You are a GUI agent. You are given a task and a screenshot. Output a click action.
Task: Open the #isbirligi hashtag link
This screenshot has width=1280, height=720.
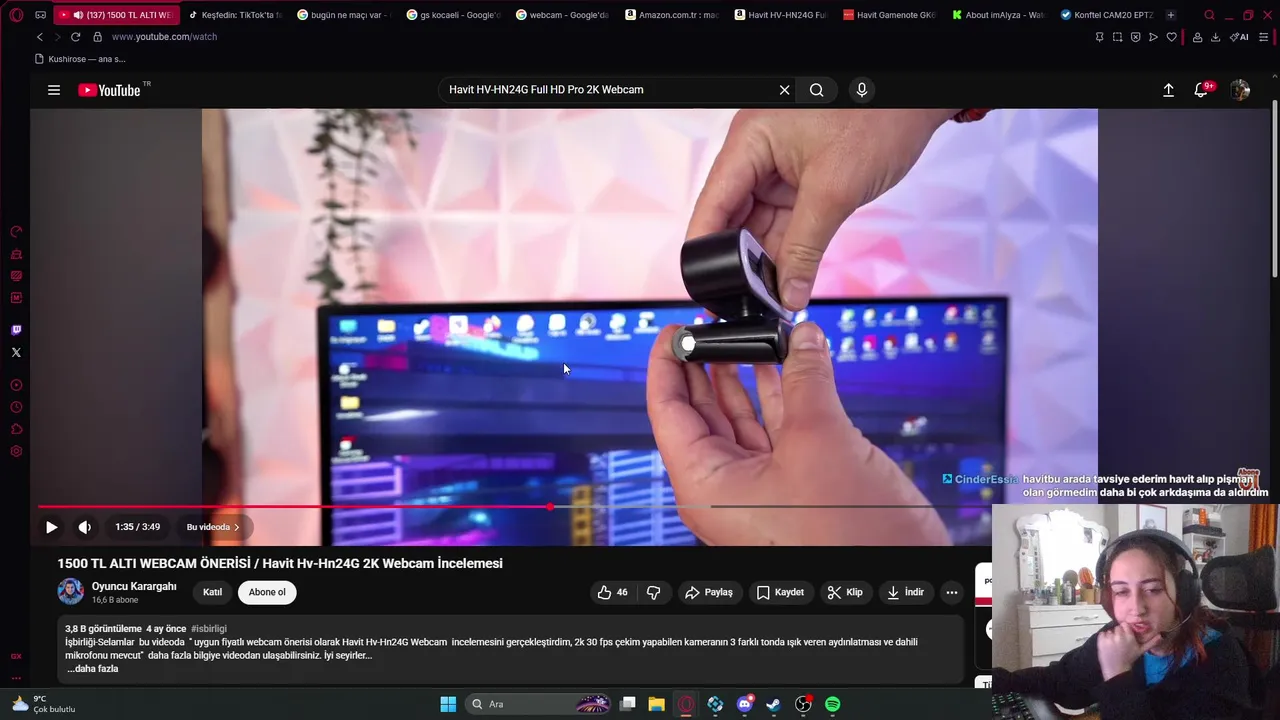click(x=209, y=629)
